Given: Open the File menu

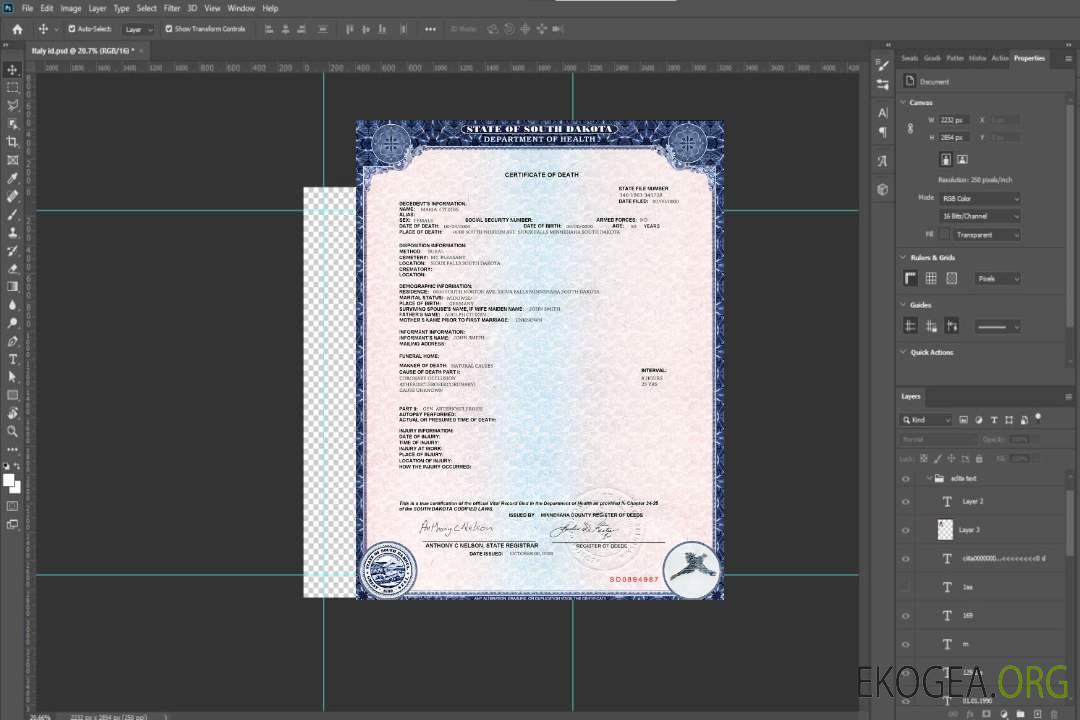Looking at the screenshot, I should click(27, 8).
